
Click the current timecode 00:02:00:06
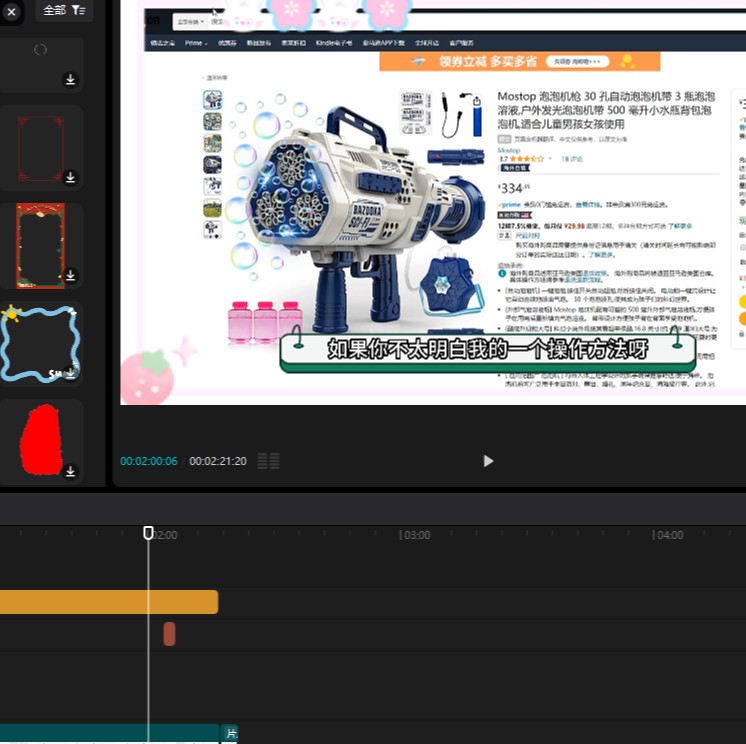coord(149,461)
